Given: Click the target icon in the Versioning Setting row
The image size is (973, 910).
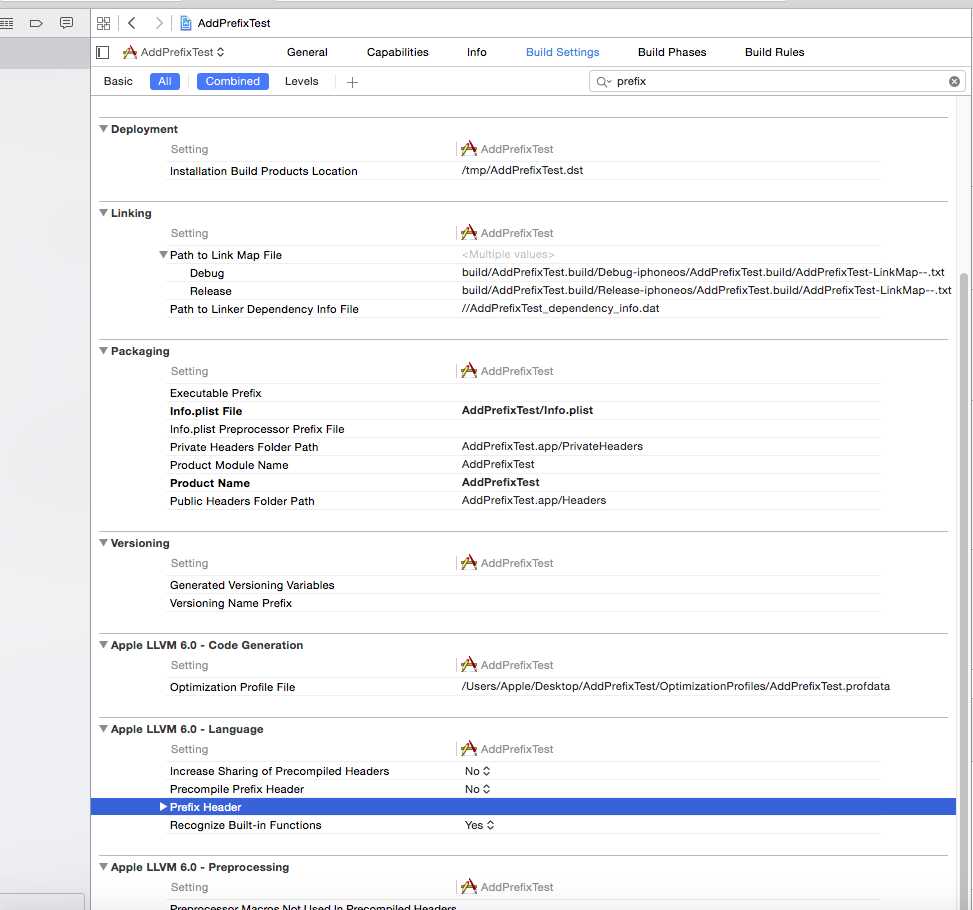Looking at the screenshot, I should (469, 562).
